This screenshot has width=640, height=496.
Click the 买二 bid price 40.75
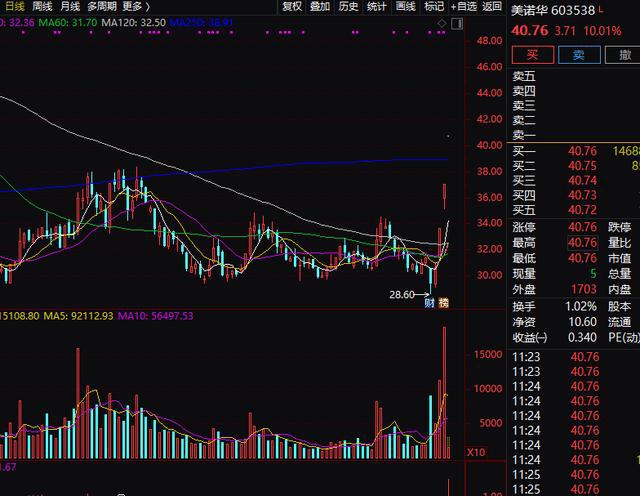tap(582, 166)
